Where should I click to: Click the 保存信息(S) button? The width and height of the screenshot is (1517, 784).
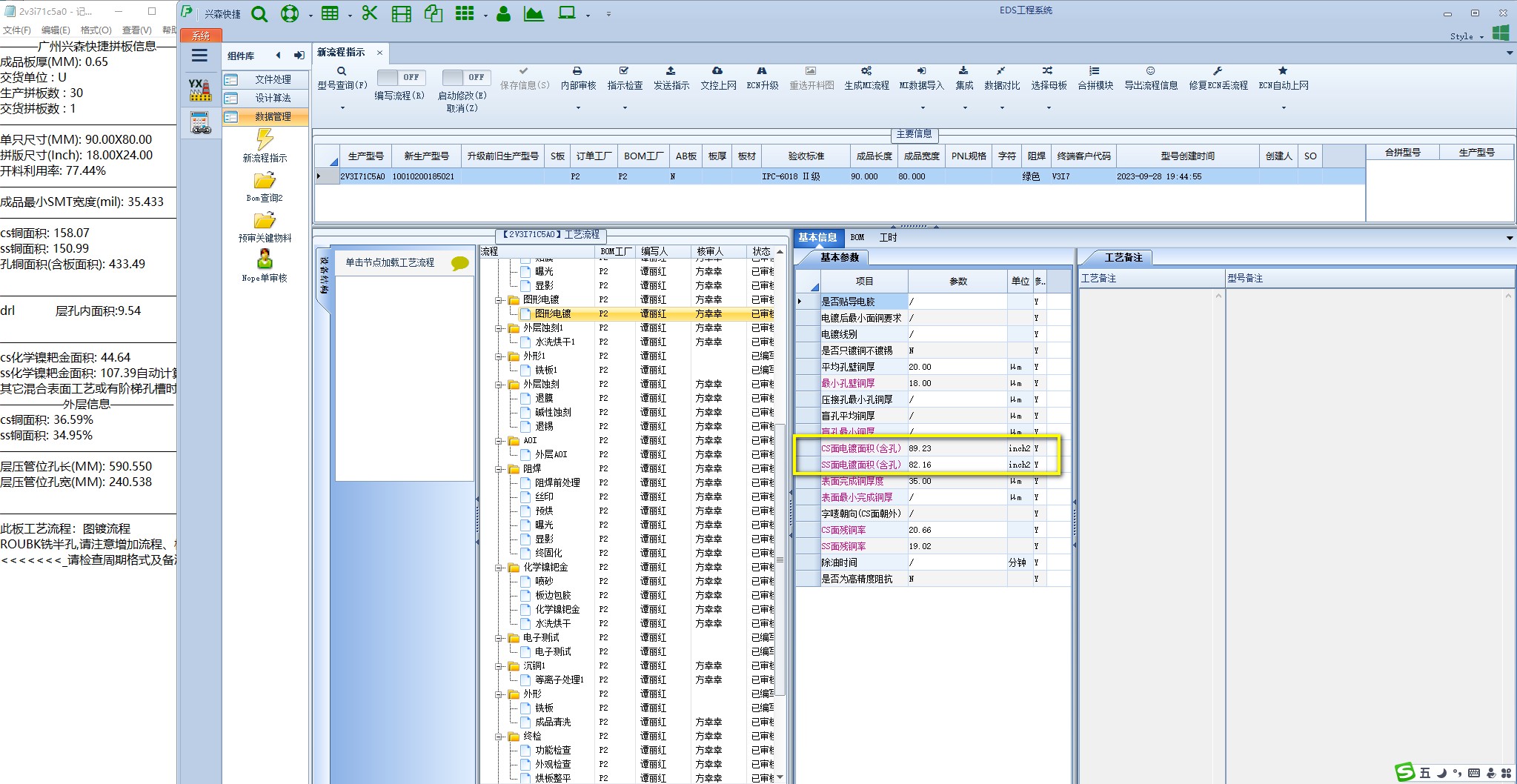point(524,78)
